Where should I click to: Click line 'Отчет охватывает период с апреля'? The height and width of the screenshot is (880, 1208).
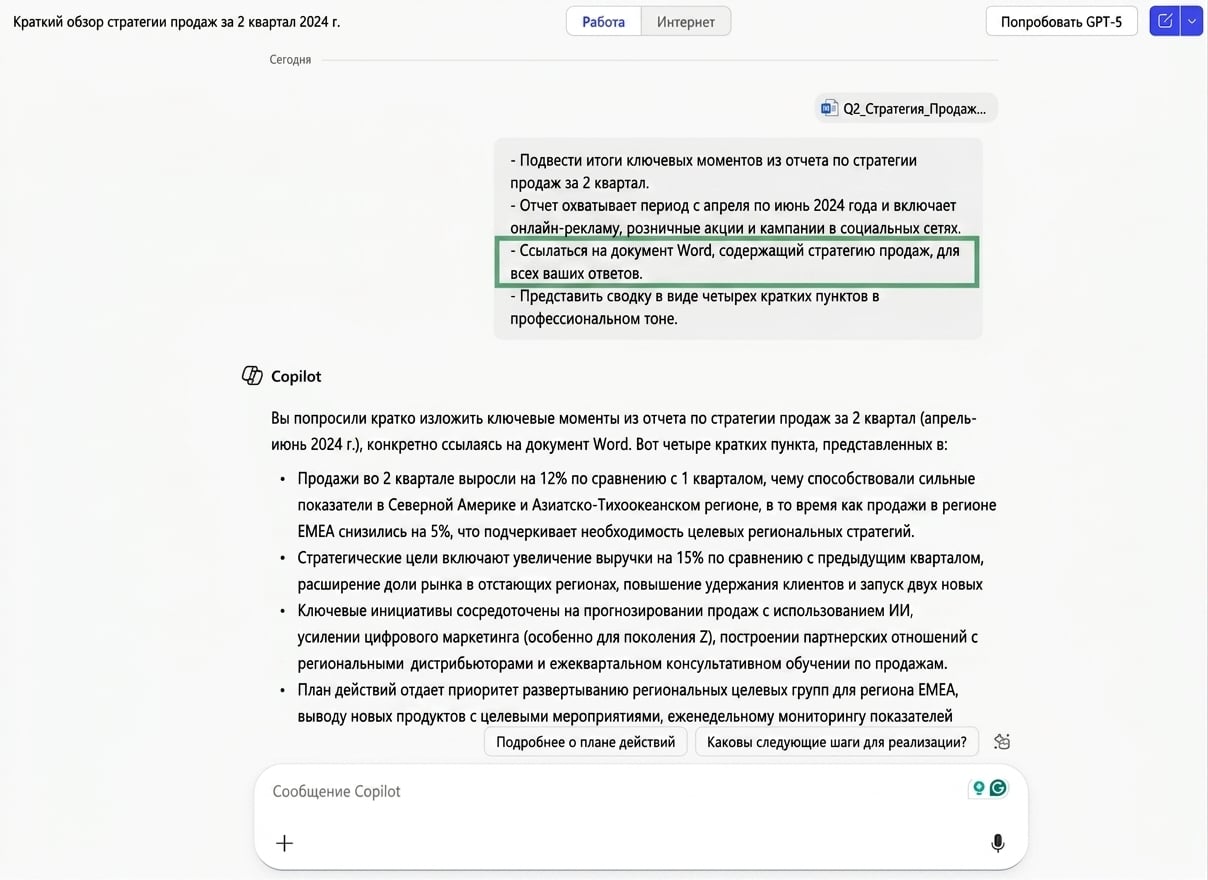point(735,216)
